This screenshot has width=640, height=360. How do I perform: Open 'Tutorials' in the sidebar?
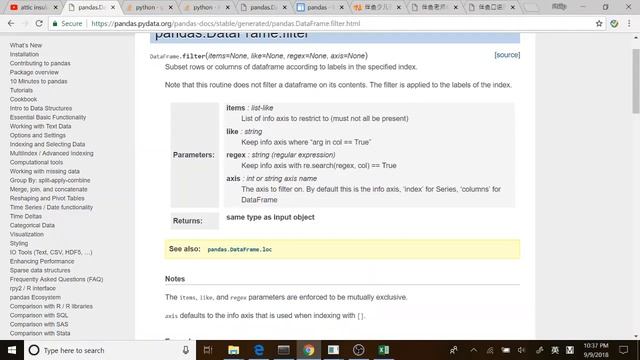coord(21,90)
